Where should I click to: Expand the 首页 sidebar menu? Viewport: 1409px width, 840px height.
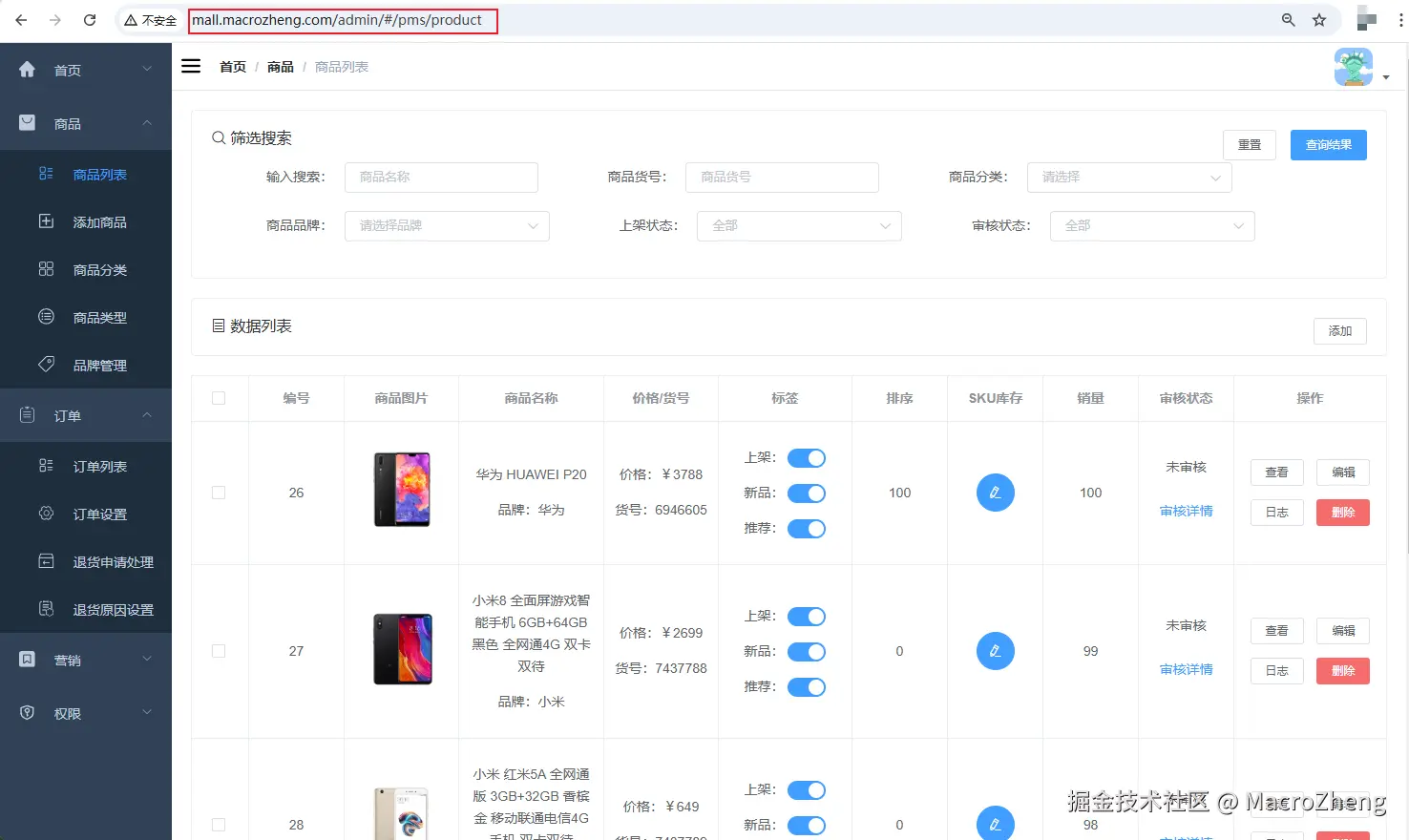tap(86, 70)
